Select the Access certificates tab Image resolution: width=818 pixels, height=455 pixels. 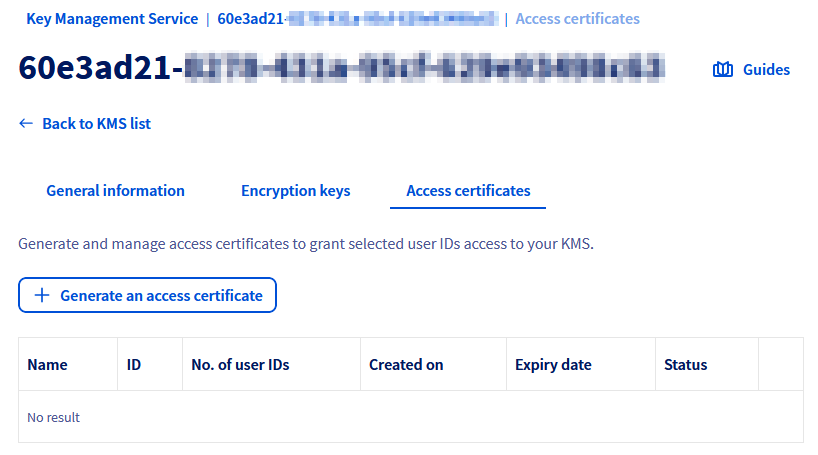click(x=468, y=191)
